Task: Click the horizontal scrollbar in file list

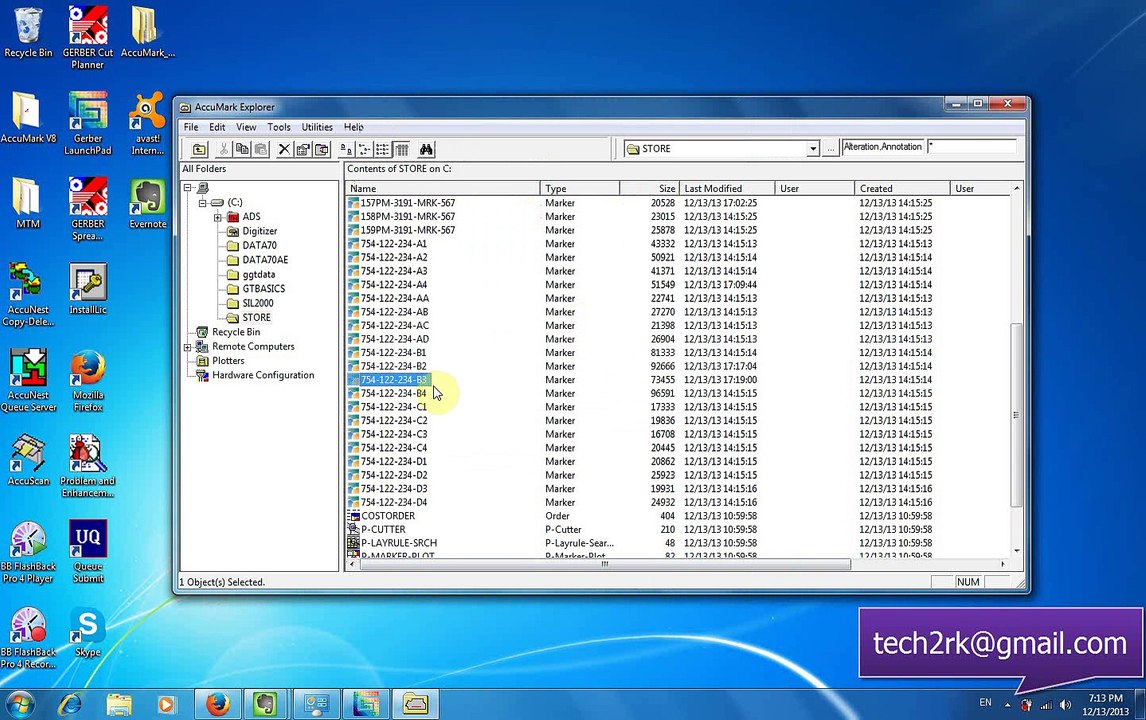Action: [605, 564]
